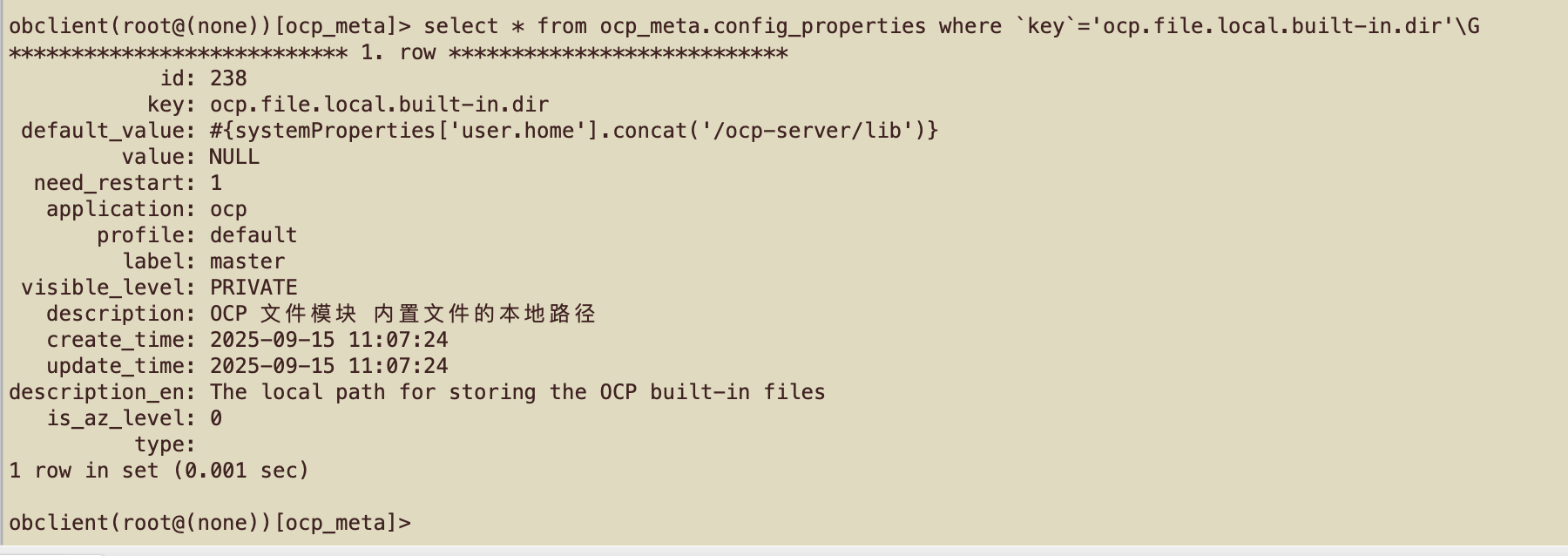
Task: Click the visible_level value PRIVATE
Action: tap(253, 288)
